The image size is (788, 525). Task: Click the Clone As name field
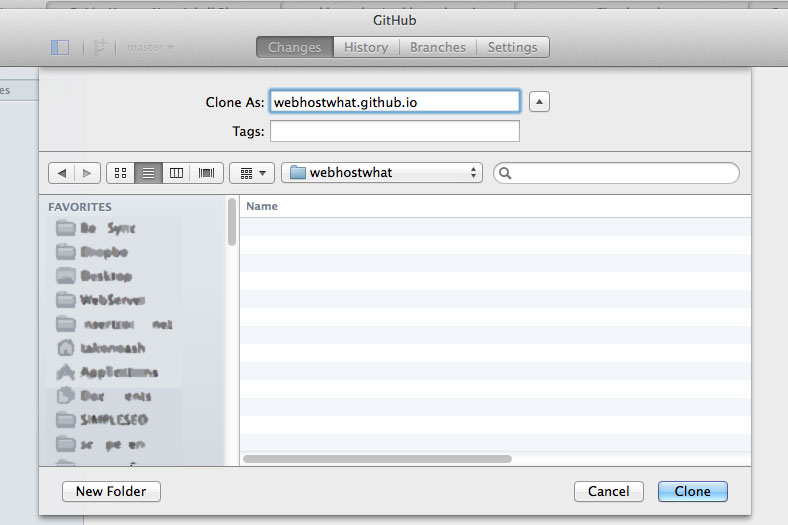(x=395, y=102)
